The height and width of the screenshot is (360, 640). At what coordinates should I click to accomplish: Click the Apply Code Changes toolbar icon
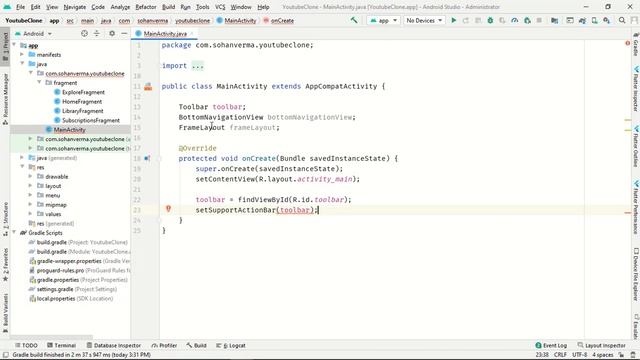point(478,20)
